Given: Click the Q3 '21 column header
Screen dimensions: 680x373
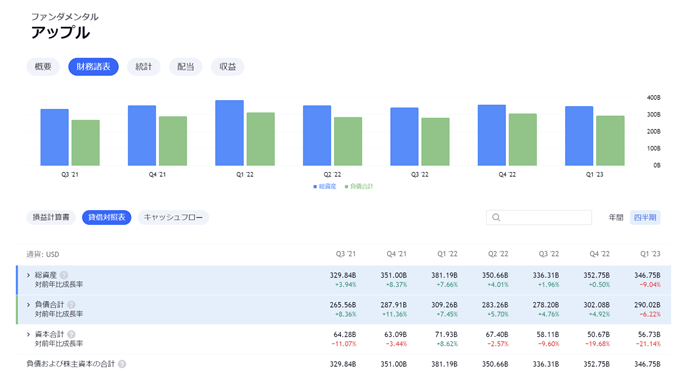Looking at the screenshot, I should pos(346,254).
